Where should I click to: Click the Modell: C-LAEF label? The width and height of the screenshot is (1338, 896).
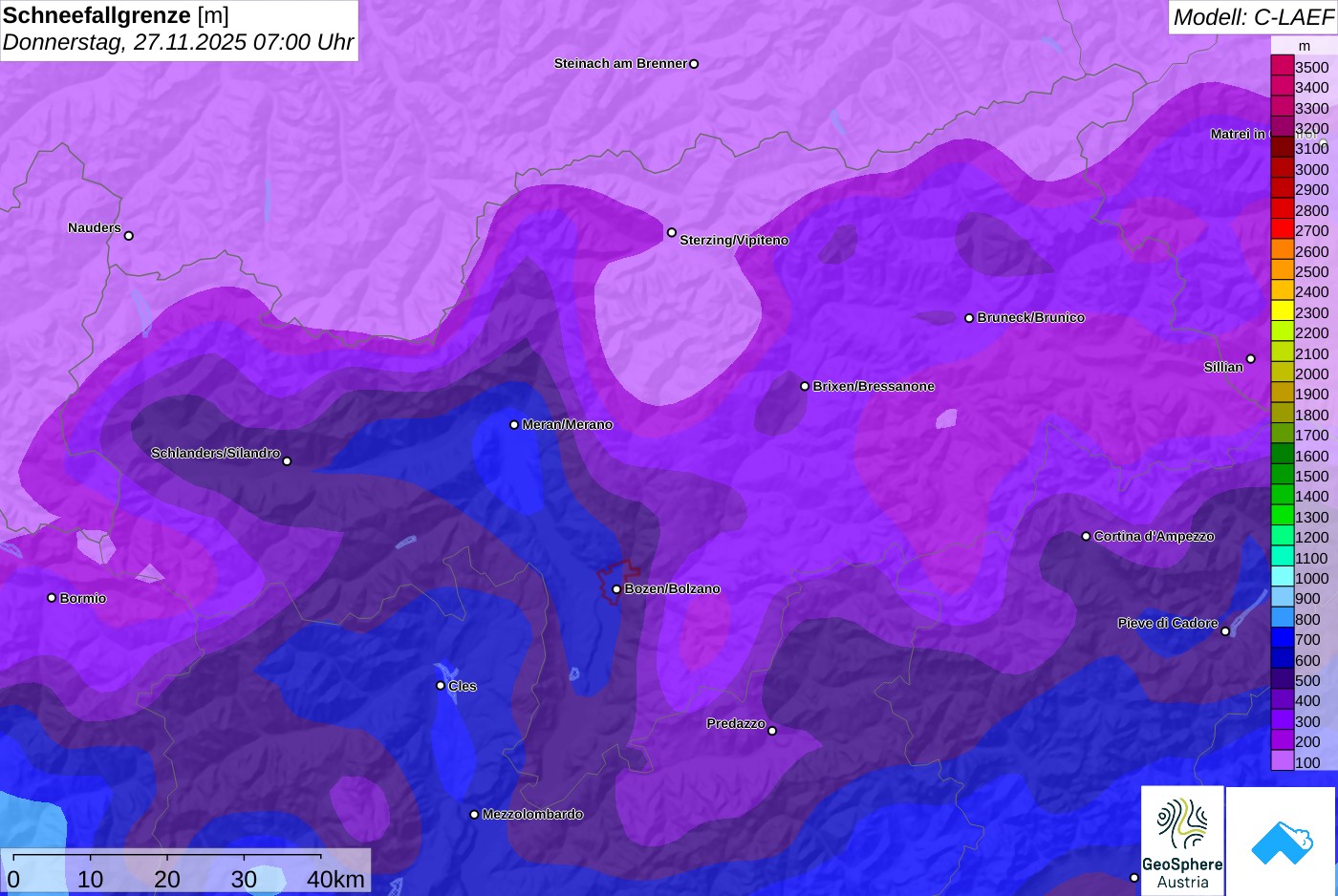1253,16
